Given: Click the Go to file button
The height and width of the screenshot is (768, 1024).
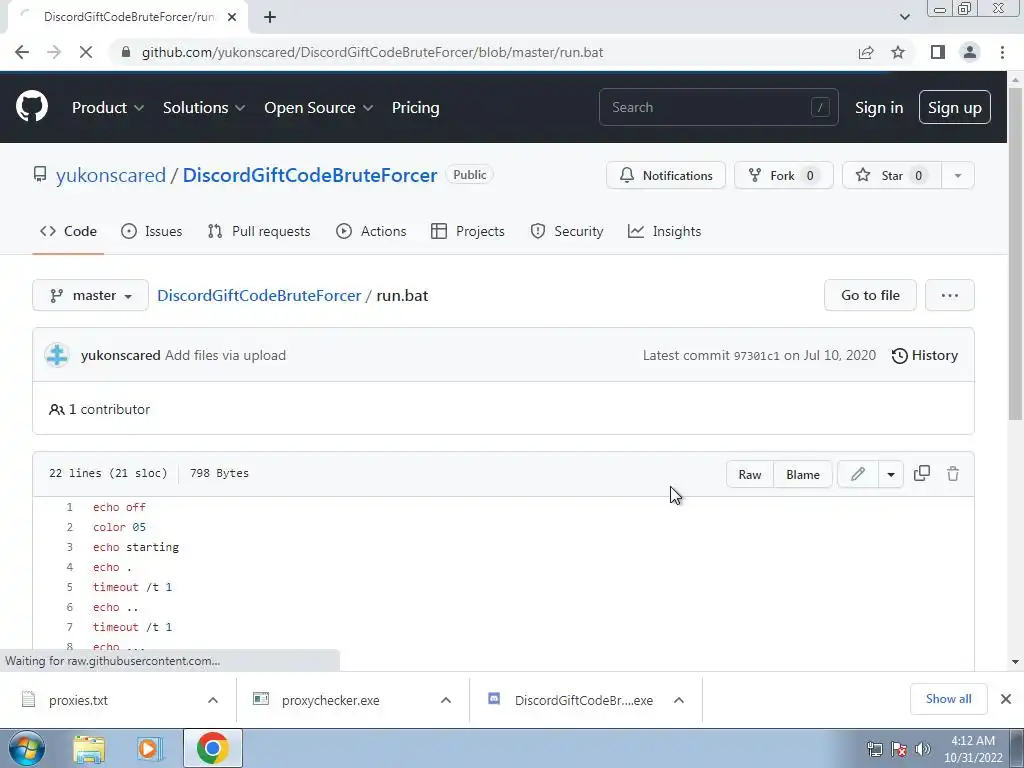Looking at the screenshot, I should pyautogui.click(x=870, y=295).
